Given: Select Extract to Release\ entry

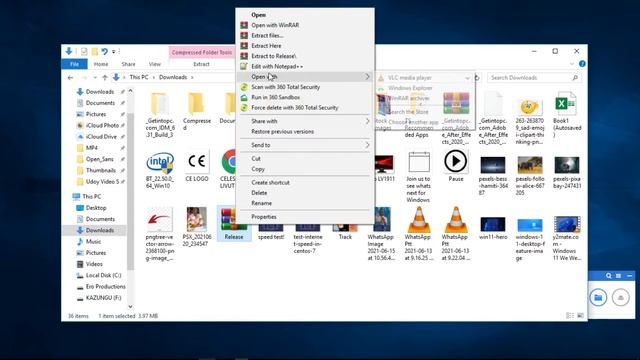Looking at the screenshot, I should [273, 56].
